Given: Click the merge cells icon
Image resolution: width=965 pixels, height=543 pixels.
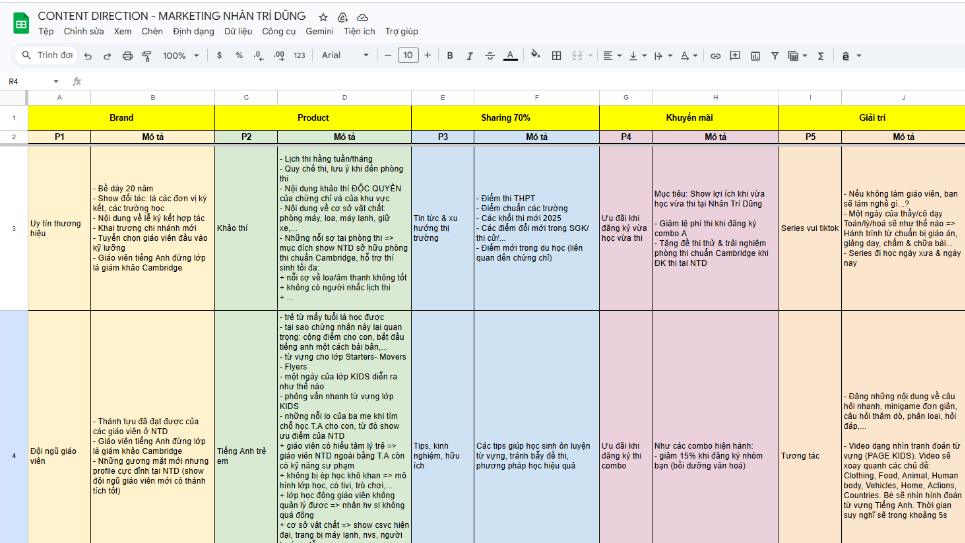Looking at the screenshot, I should click(577, 55).
